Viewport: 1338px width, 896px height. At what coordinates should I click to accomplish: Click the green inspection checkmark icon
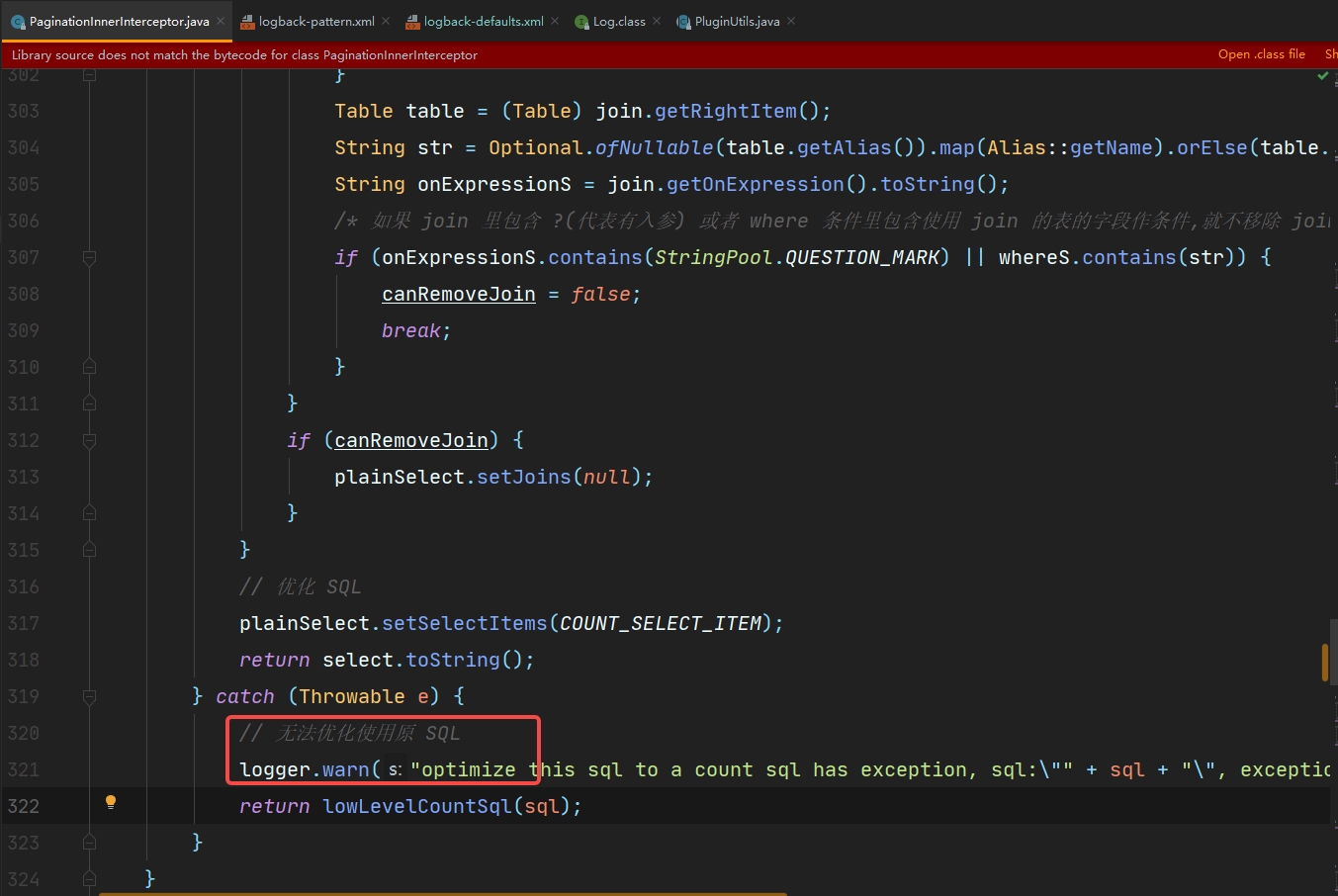pos(1322,76)
